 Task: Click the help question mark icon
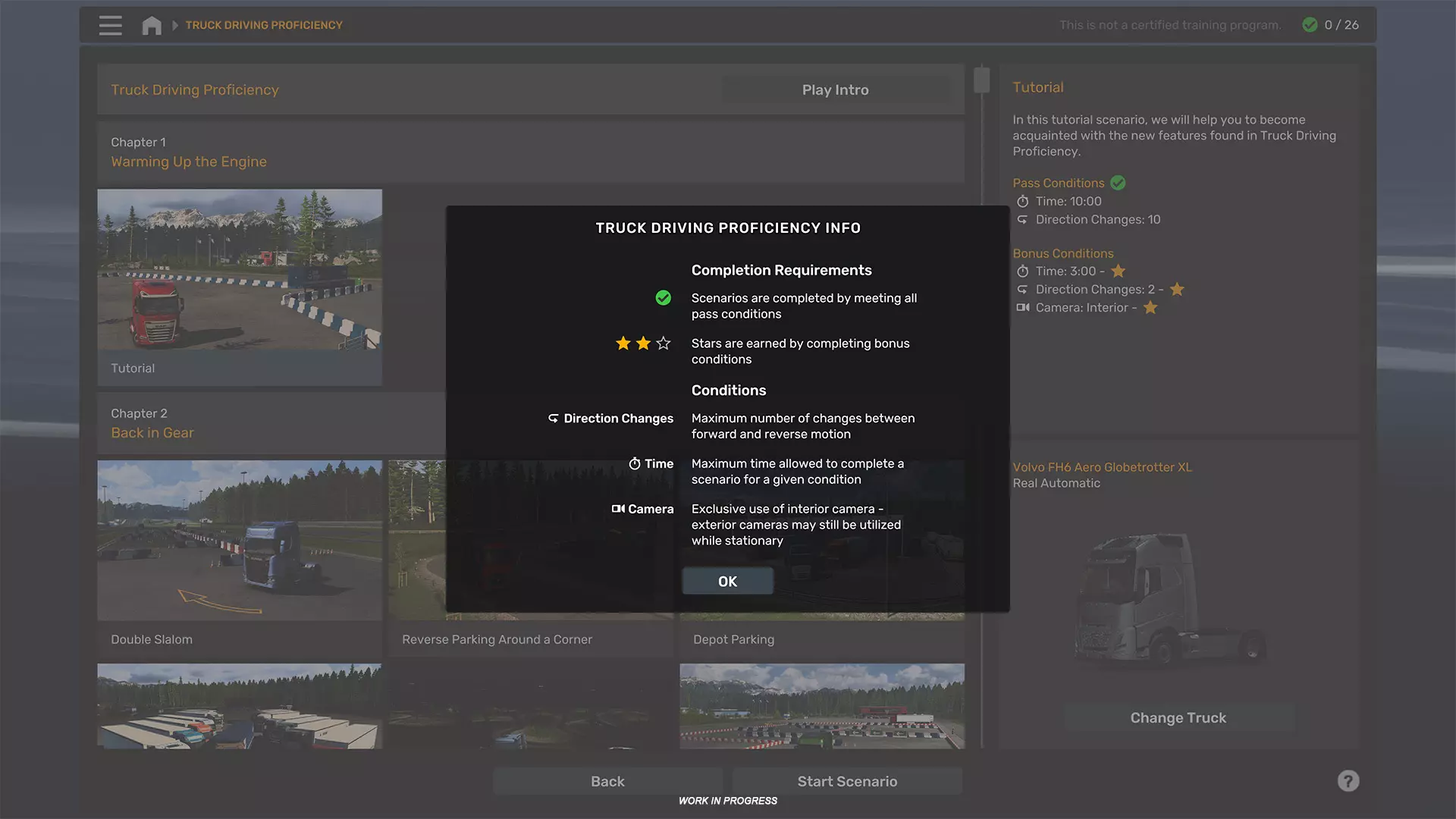click(1348, 781)
